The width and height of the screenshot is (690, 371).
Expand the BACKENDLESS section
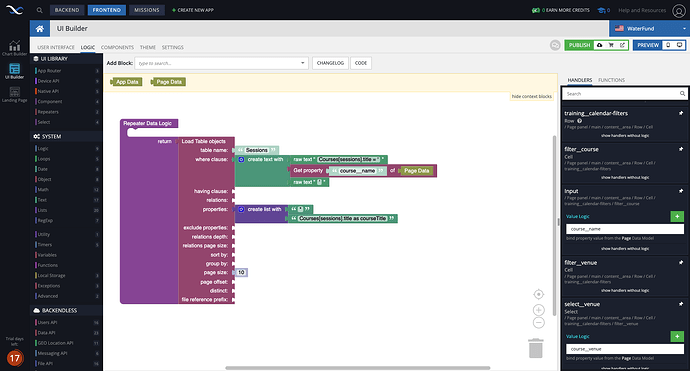66,310
